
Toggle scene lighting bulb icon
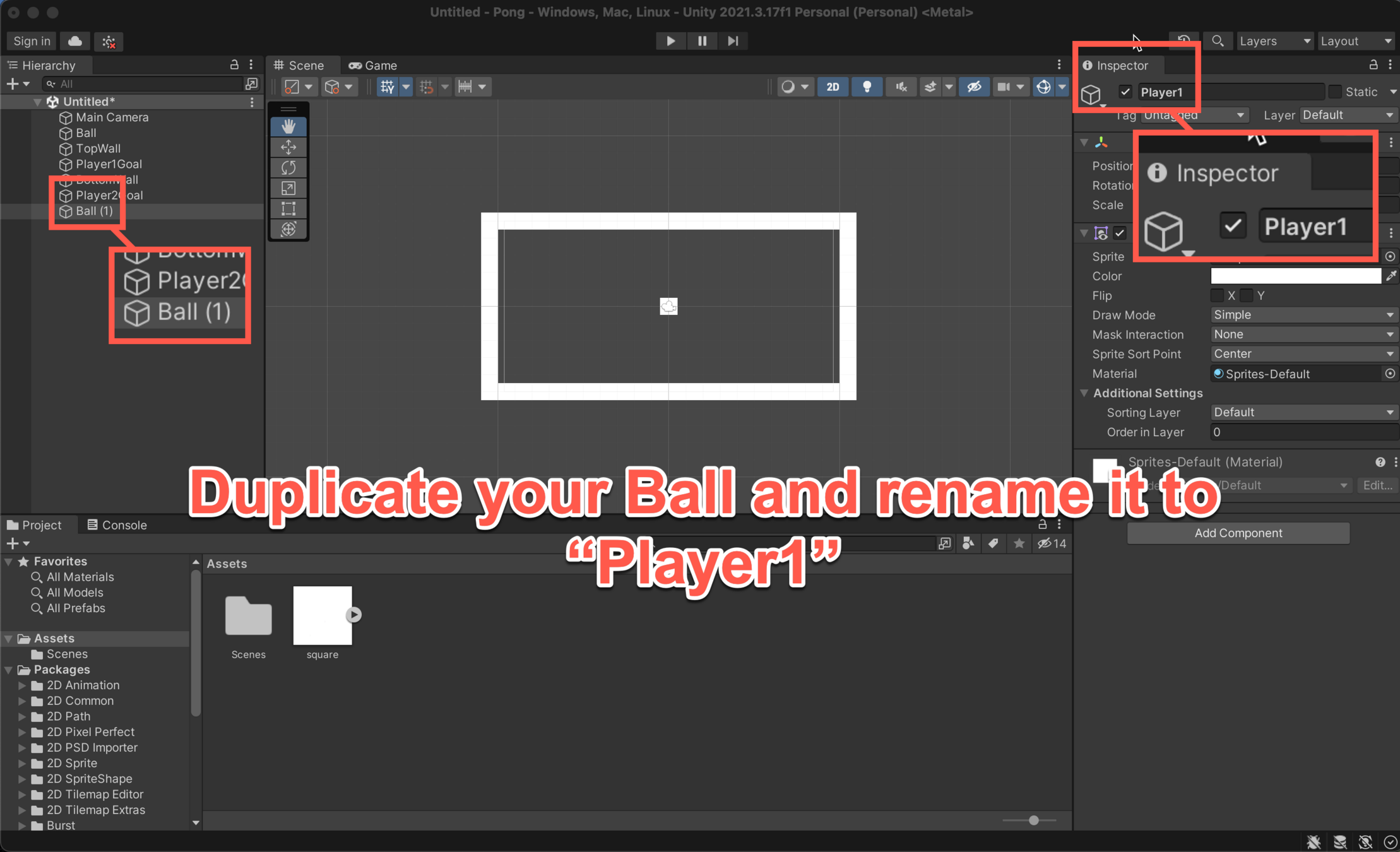pos(867,86)
